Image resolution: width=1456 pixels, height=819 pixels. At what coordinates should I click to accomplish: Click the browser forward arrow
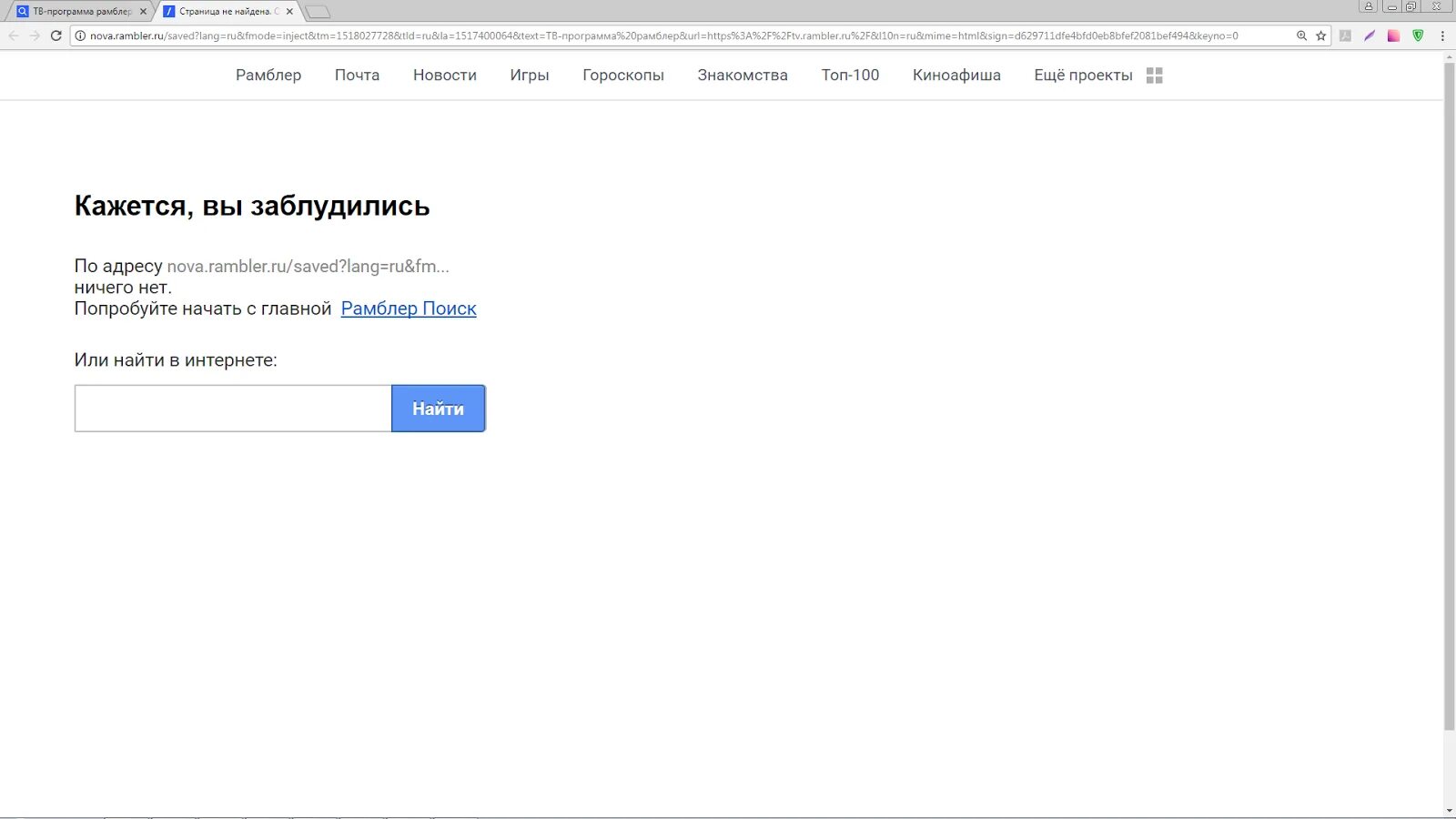pos(35,35)
